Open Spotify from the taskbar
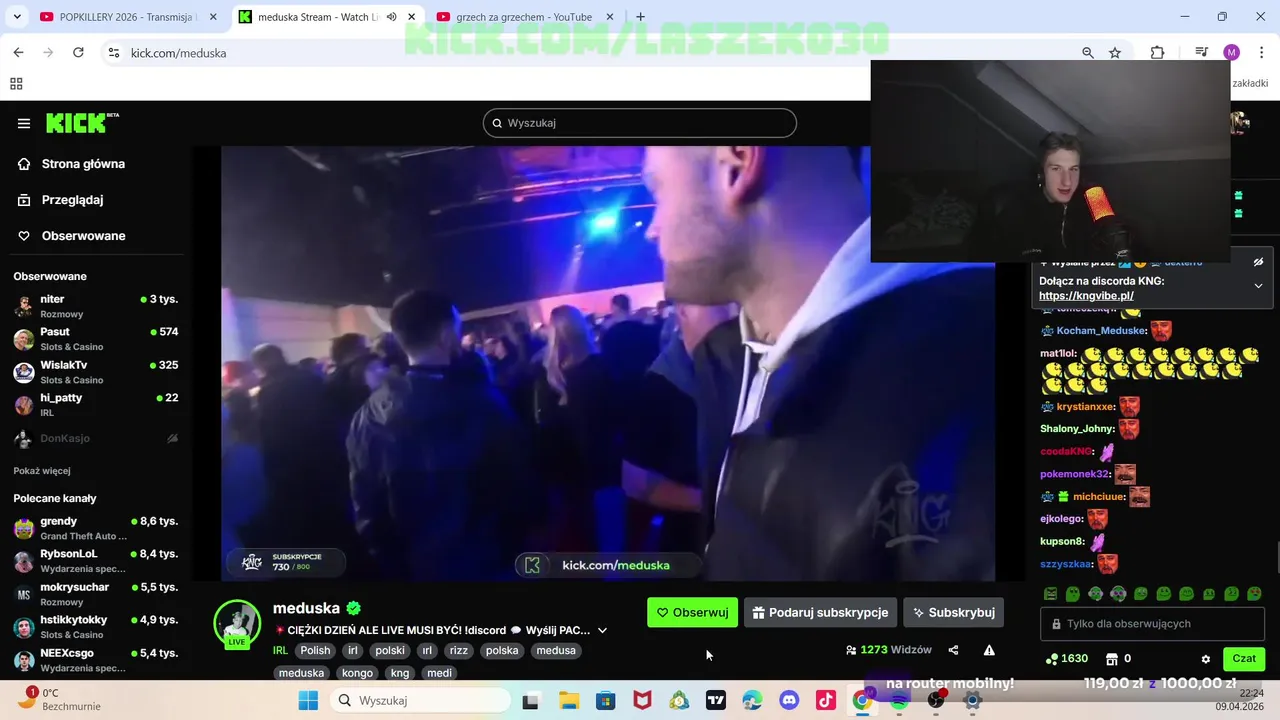The height and width of the screenshot is (720, 1280). 898,701
